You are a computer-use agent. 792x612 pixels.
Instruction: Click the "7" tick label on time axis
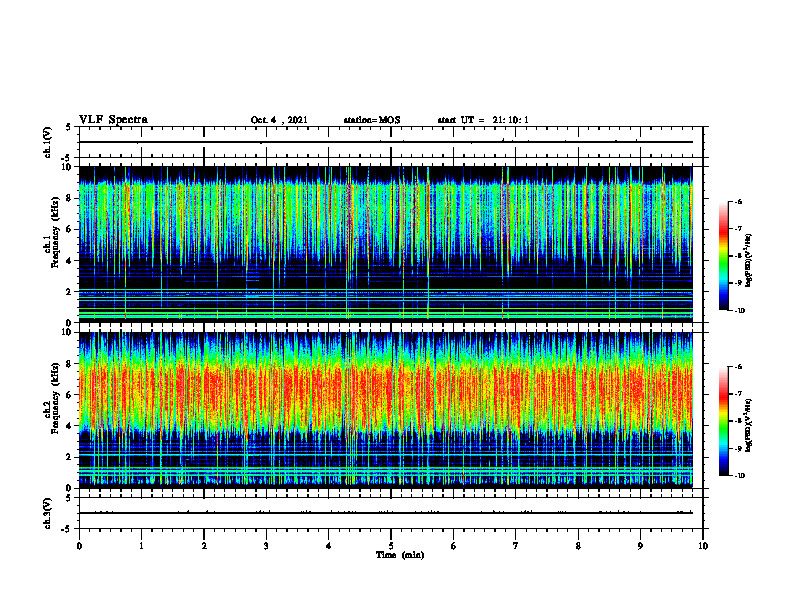[x=516, y=546]
